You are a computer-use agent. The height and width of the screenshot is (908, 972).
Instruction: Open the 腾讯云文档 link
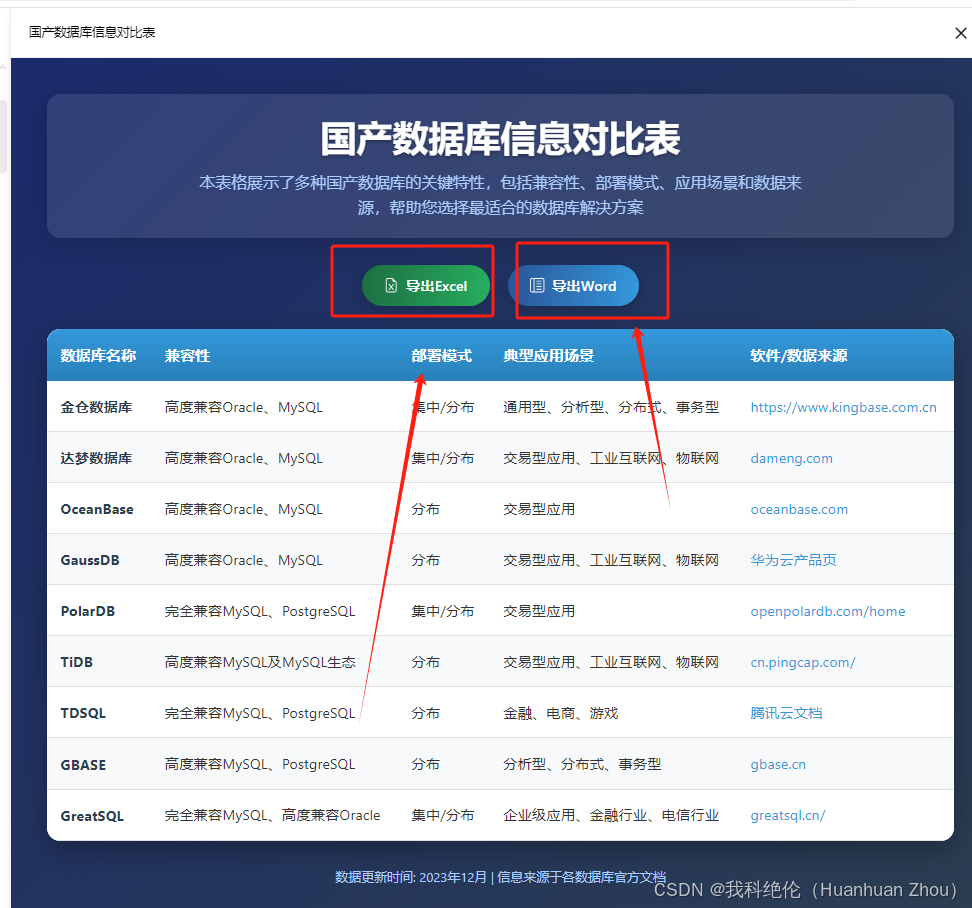tap(786, 713)
